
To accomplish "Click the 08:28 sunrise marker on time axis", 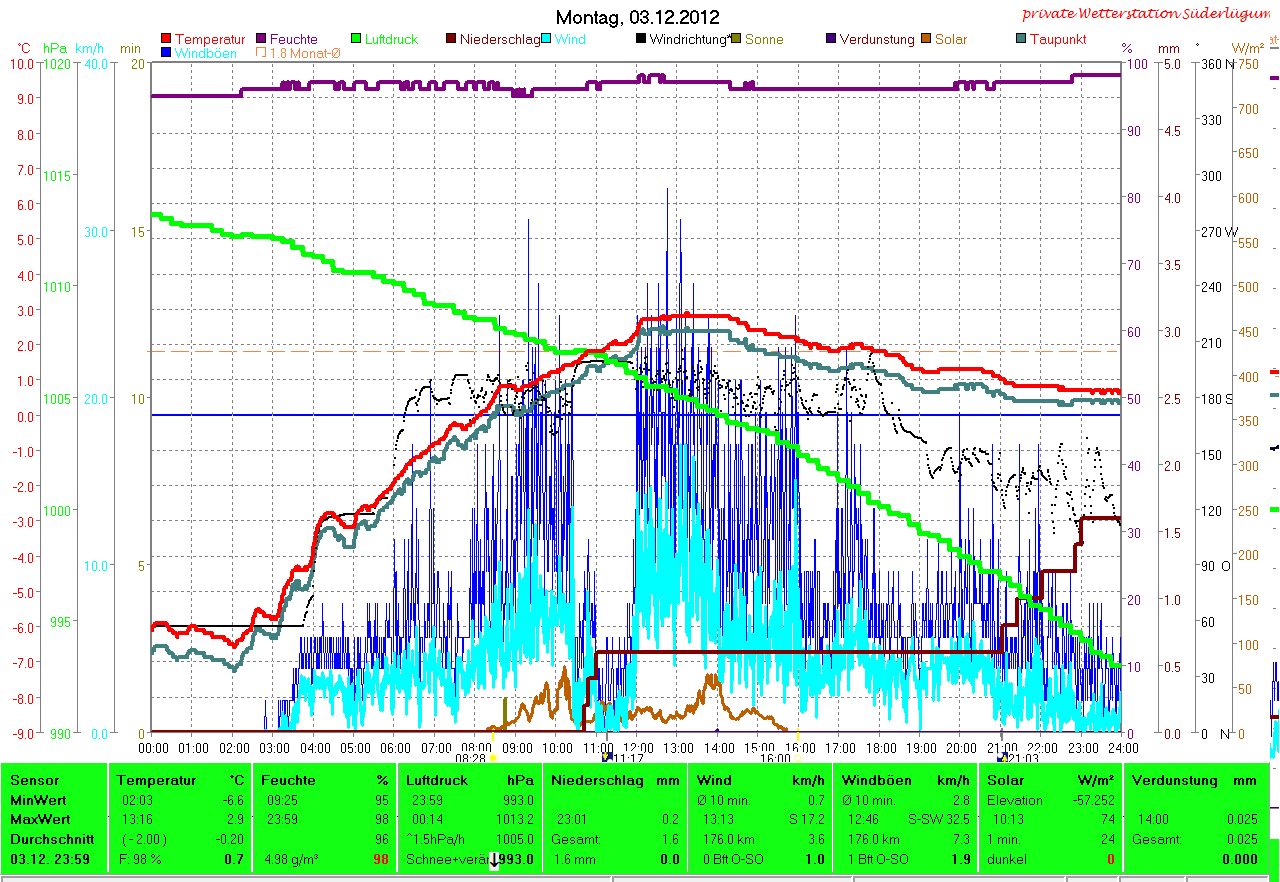I will 471,759.
